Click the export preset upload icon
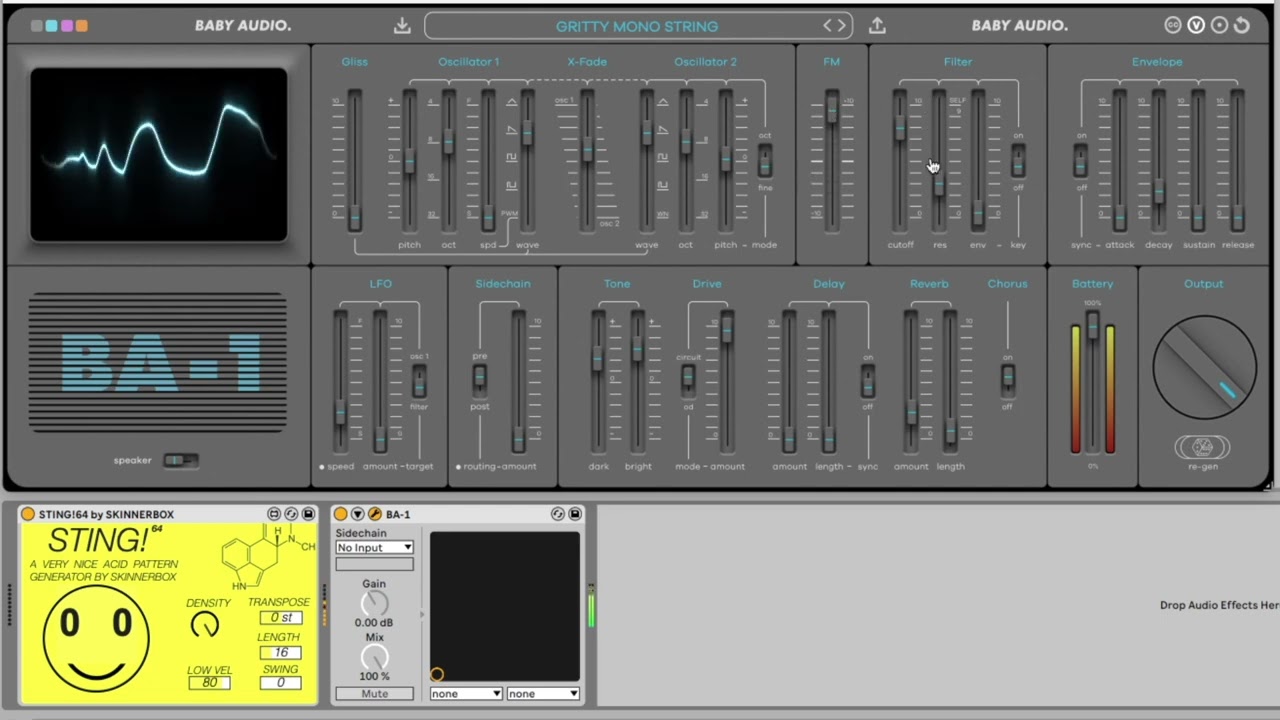The height and width of the screenshot is (720, 1280). tap(877, 26)
